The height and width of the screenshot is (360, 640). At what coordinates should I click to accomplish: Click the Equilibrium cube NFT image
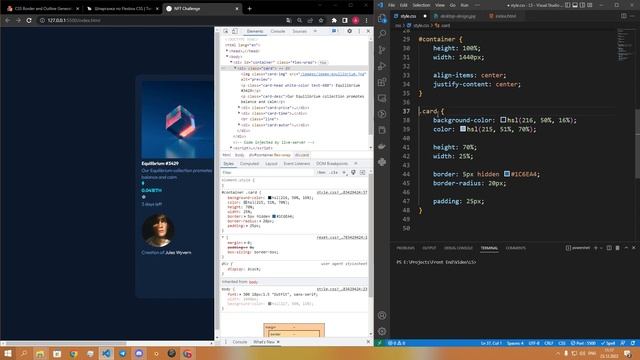(178, 120)
